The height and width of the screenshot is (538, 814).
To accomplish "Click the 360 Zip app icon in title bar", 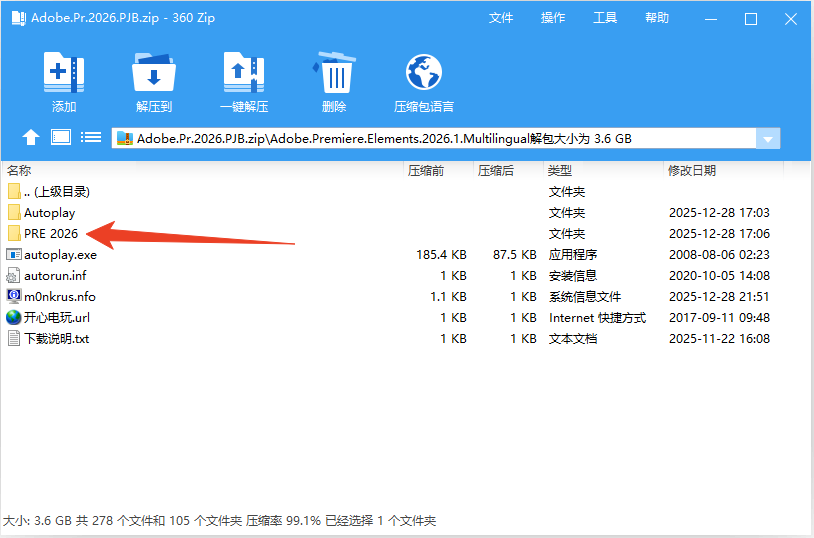I will 19,18.
